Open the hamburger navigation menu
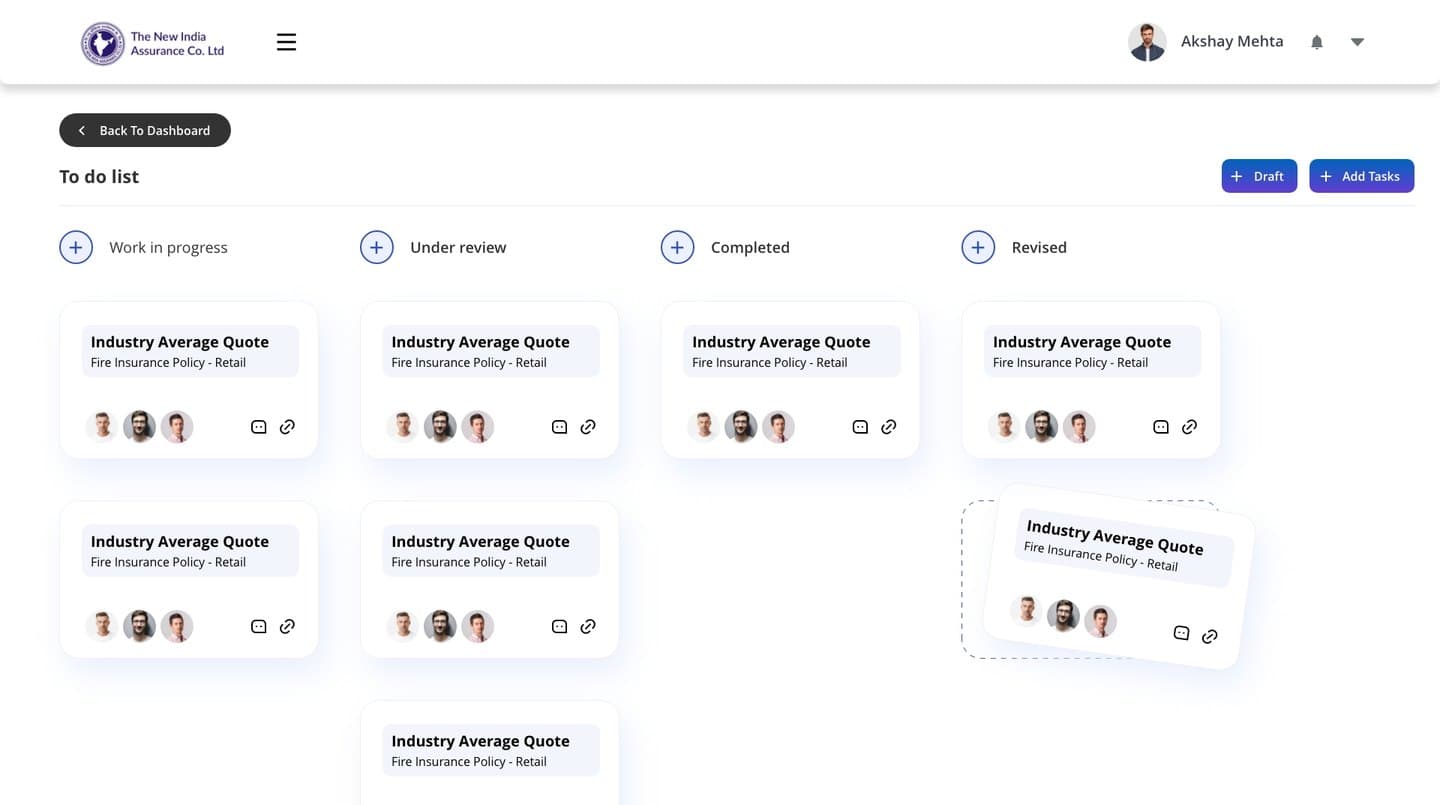Screen dimensions: 1440x805 coord(286,42)
